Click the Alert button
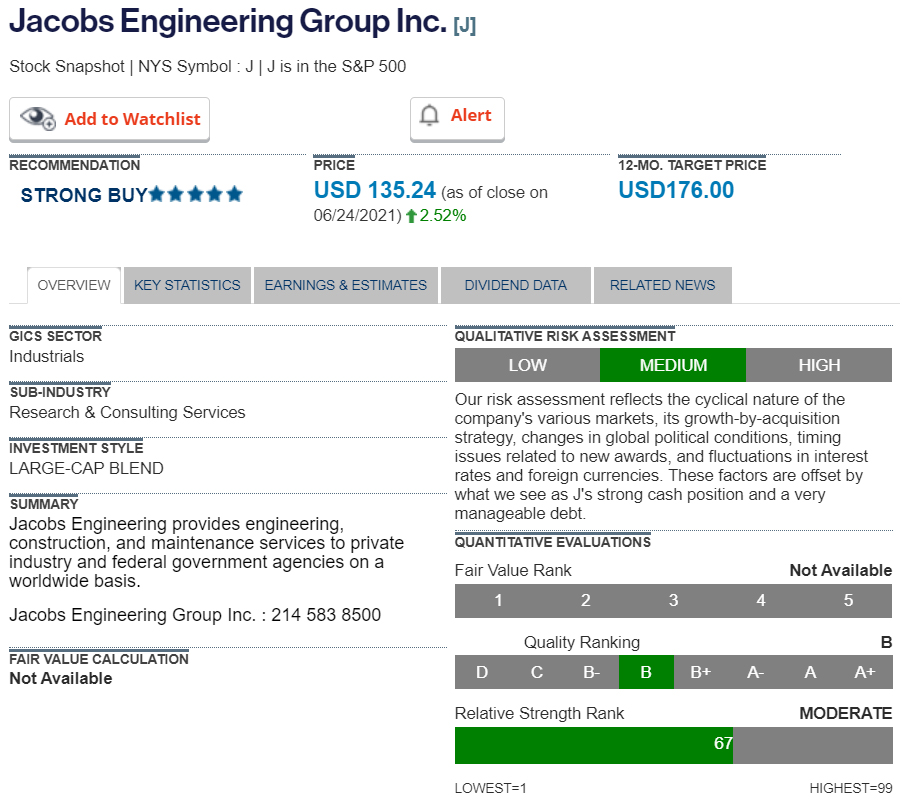This screenshot has height=801, width=907. [x=457, y=117]
